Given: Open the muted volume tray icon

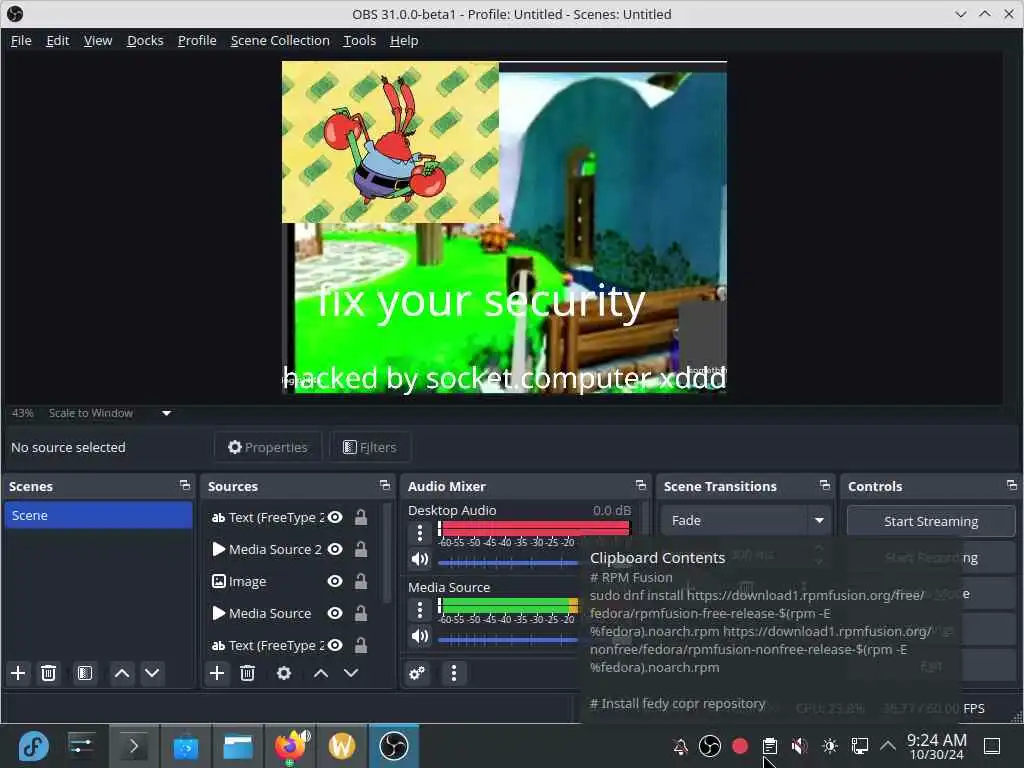Looking at the screenshot, I should pos(799,746).
